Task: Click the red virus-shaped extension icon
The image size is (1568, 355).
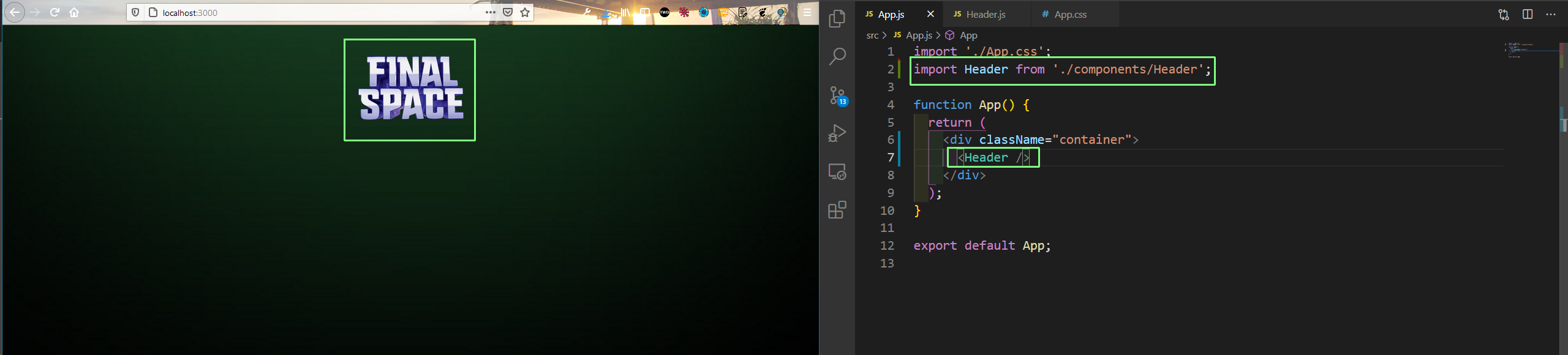Action: pos(684,12)
